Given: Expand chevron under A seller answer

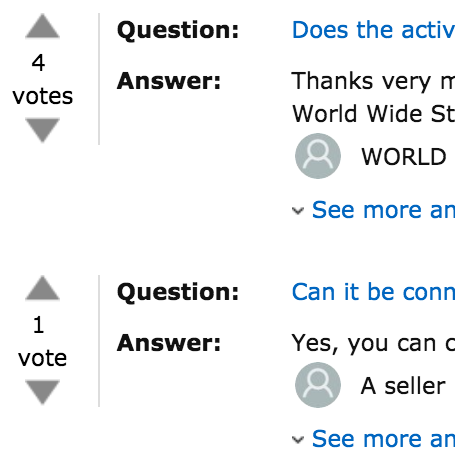Looking at the screenshot, I should [298, 440].
